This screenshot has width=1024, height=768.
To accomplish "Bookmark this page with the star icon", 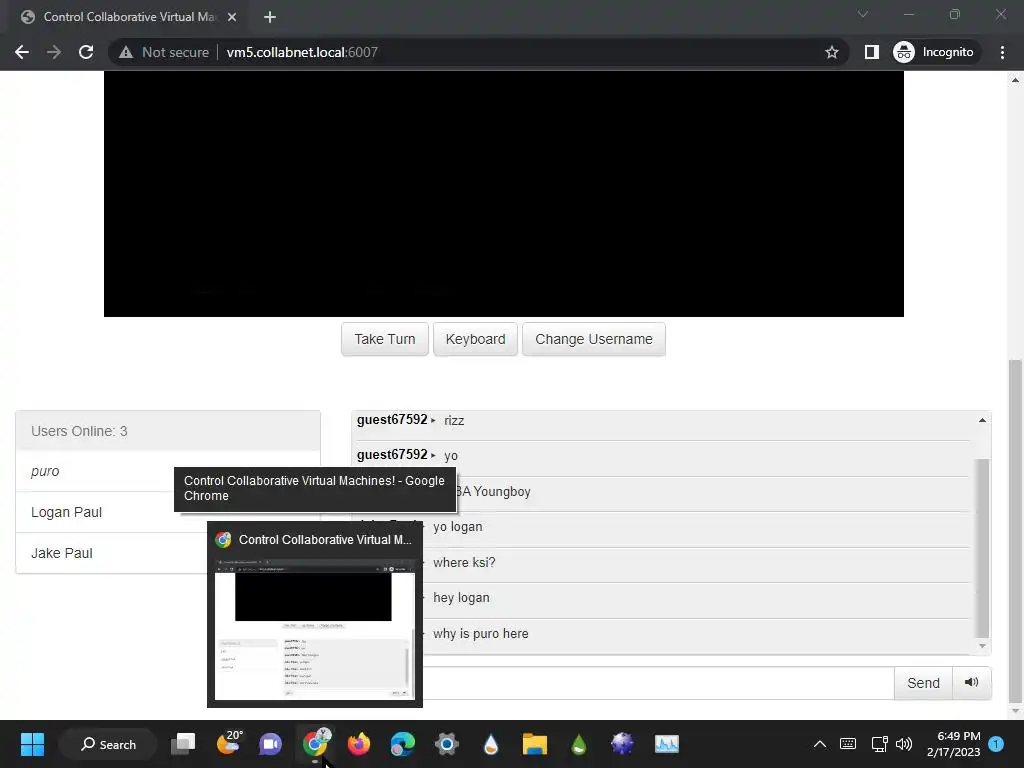I will coord(831,52).
